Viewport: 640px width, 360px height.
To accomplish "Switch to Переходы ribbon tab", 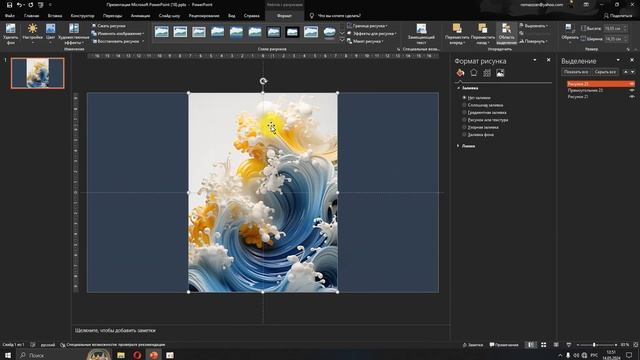I will 112,16.
